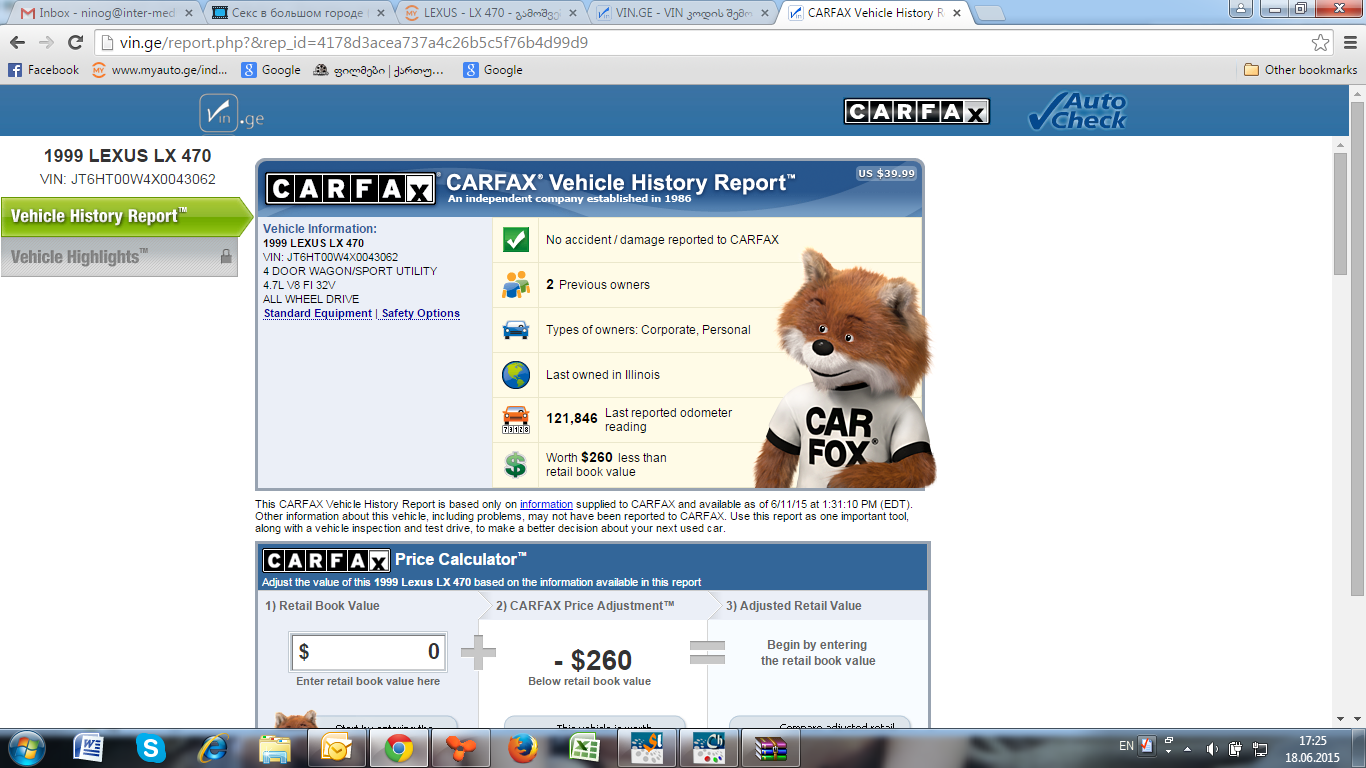The image size is (1366, 768).
Task: Click the lock icon on Vehicle Highlights
Action: pos(226,256)
